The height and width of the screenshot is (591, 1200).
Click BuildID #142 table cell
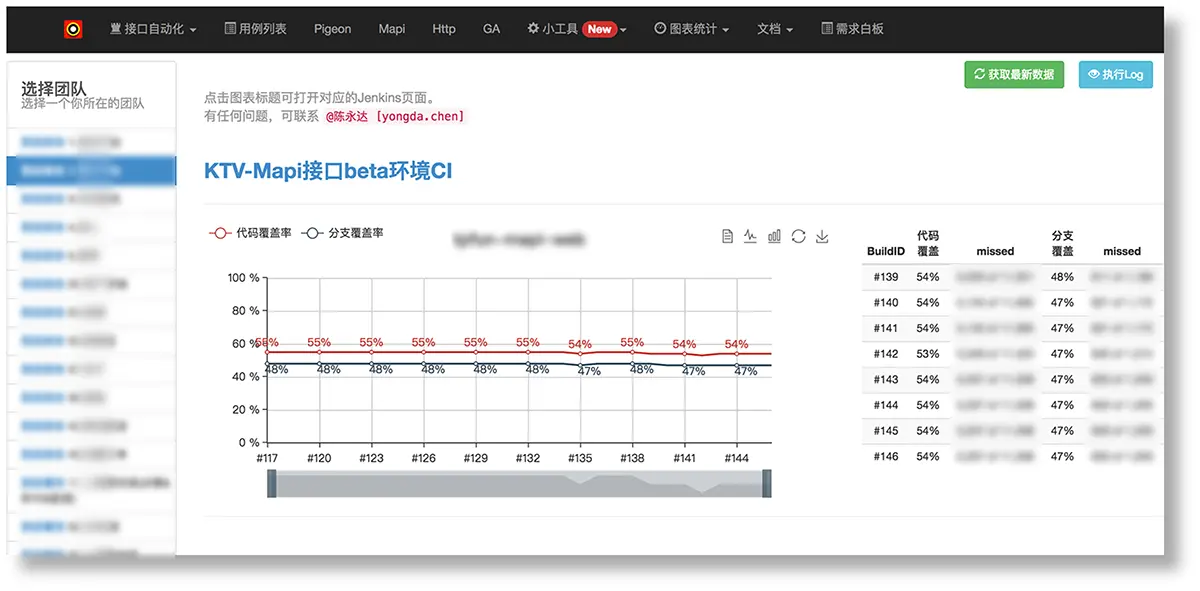tap(885, 354)
